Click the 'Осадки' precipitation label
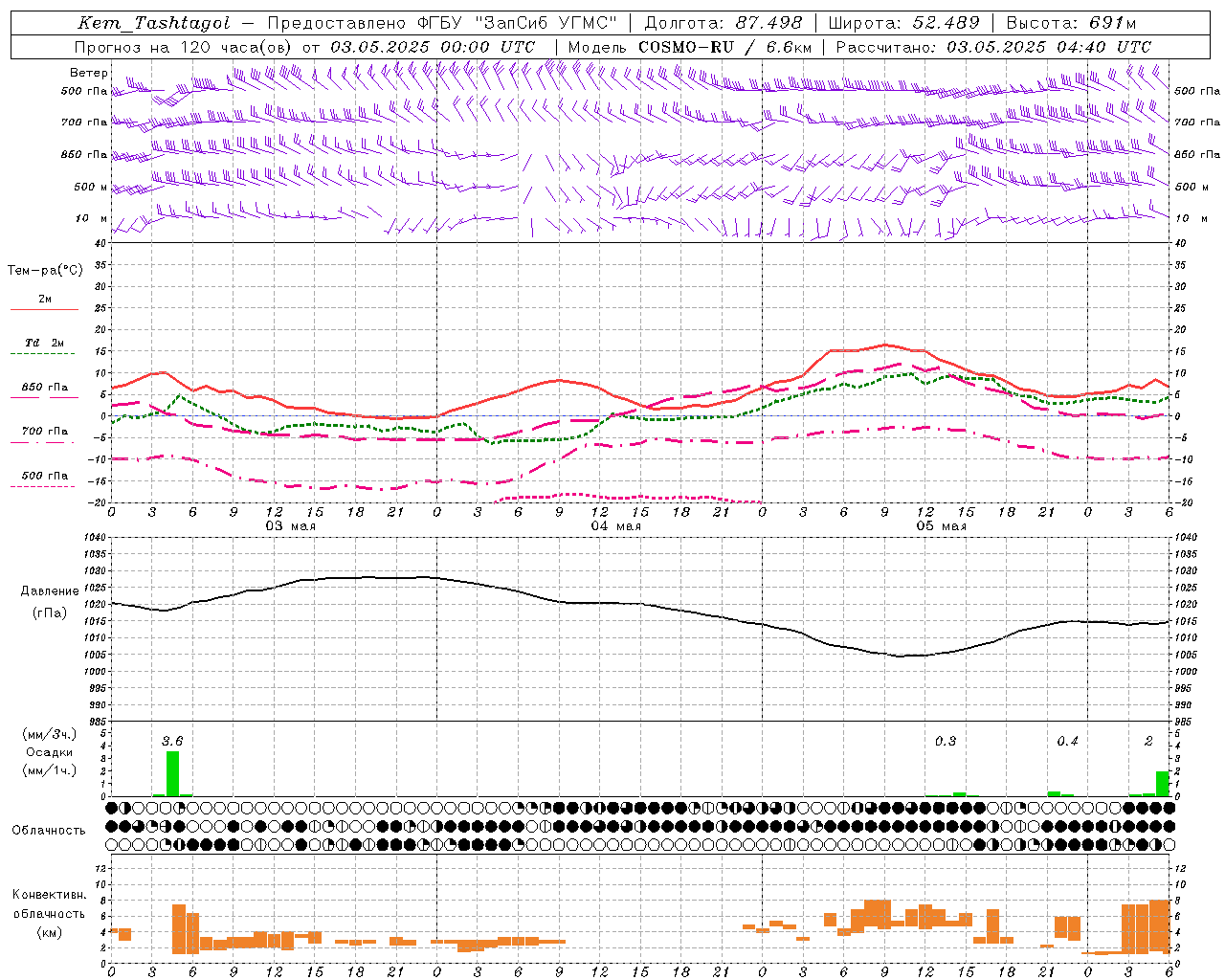The width and height of the screenshot is (1225, 980). point(50,752)
